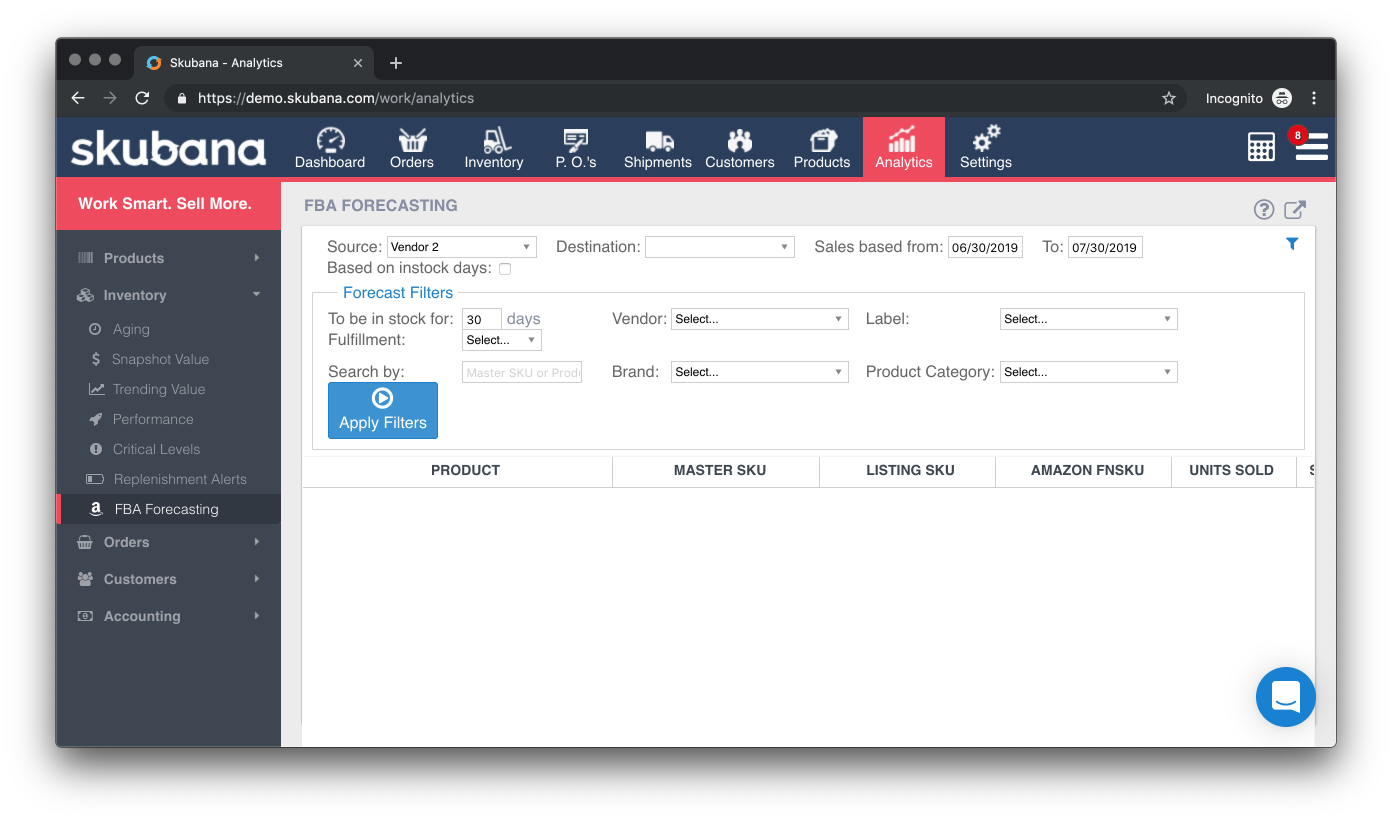Screen dimensions: 1392x821
Task: Expand the Accounting section in sidebar
Action: 168,616
